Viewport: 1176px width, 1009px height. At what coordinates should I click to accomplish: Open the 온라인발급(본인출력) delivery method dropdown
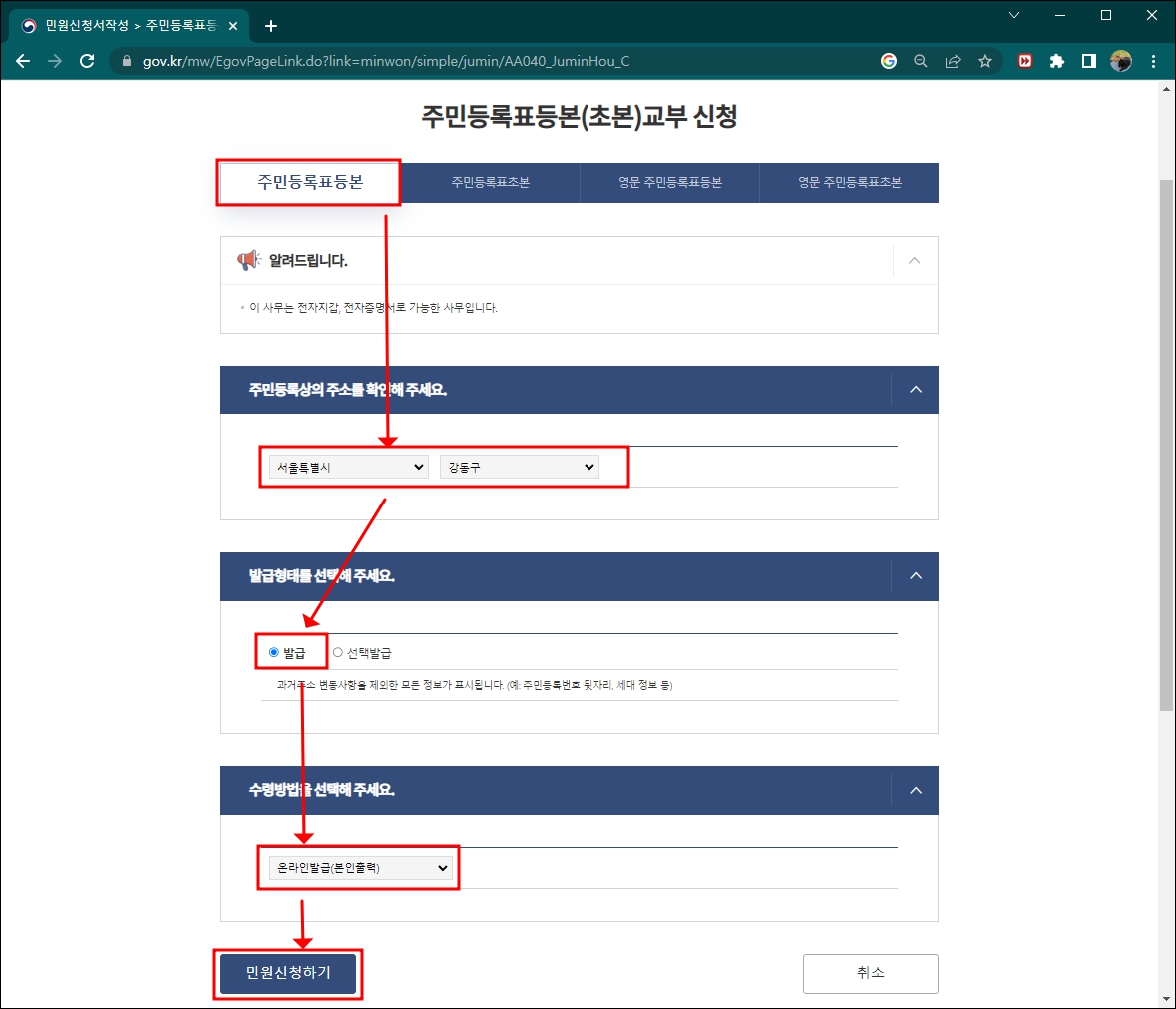click(359, 868)
